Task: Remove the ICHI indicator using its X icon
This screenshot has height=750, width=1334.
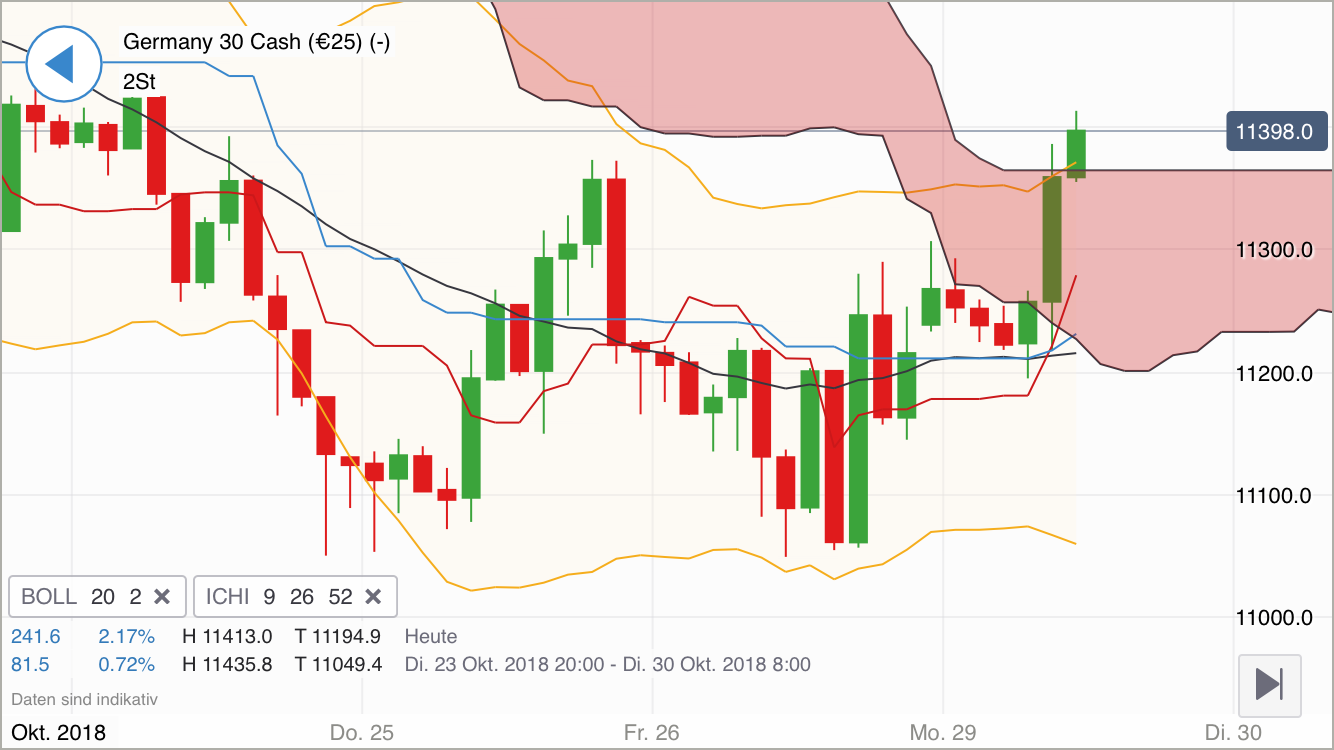Action: [x=372, y=596]
